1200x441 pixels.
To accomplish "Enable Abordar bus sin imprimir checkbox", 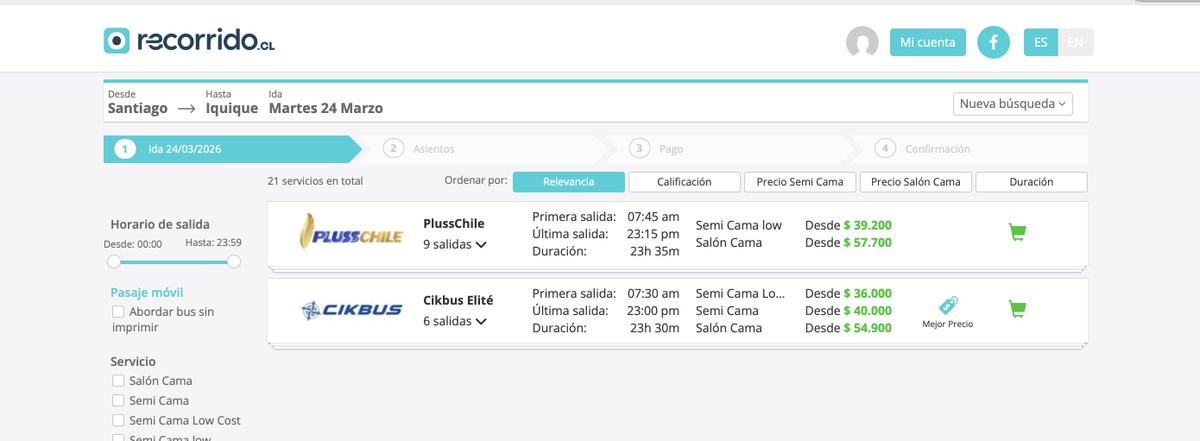I will pyautogui.click(x=118, y=312).
